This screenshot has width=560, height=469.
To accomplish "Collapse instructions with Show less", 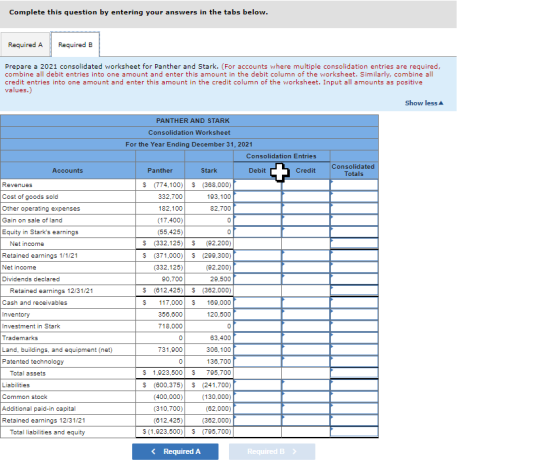I will point(424,103).
